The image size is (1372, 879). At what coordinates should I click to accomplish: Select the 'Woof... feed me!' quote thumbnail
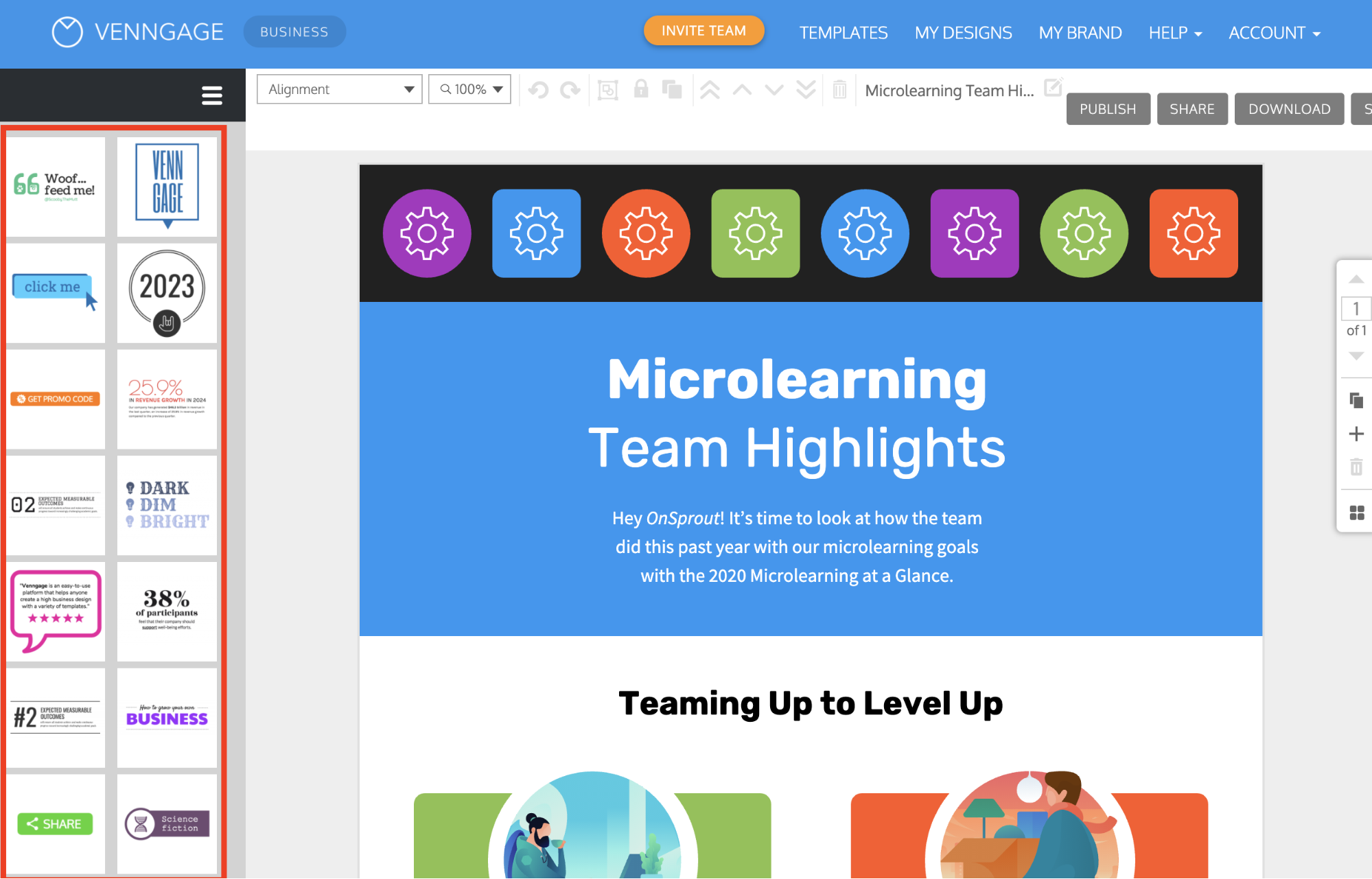click(x=56, y=187)
